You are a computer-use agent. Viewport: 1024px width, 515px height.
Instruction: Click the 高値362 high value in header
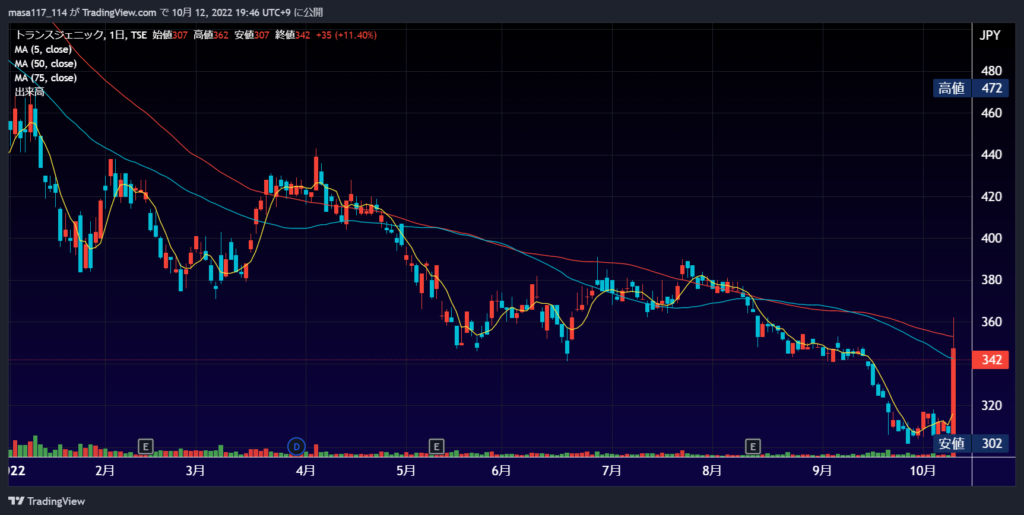[x=210, y=35]
